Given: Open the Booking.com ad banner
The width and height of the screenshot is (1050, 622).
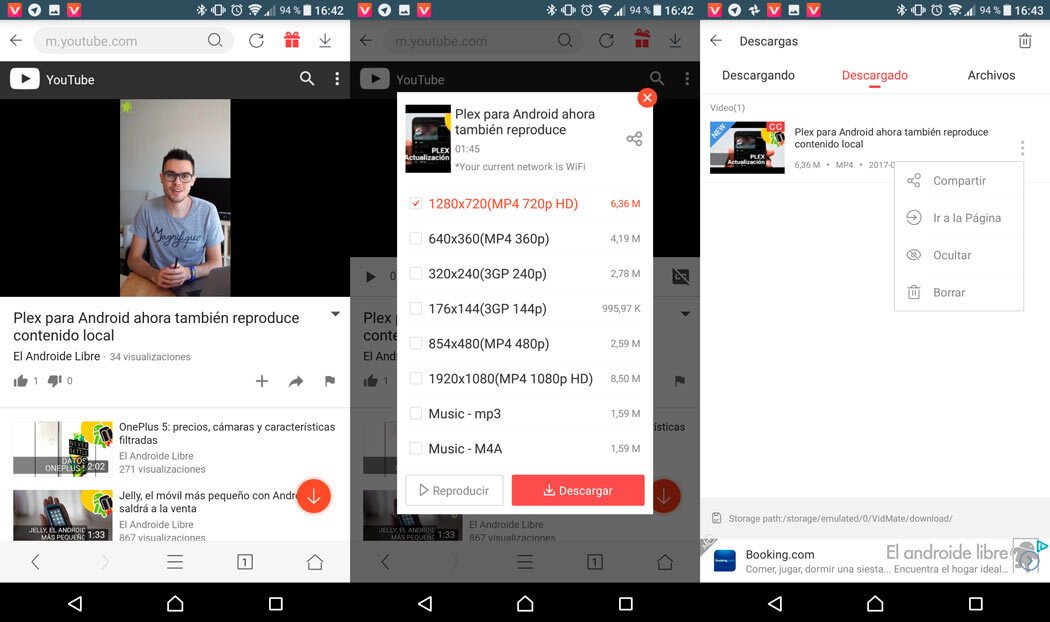Looking at the screenshot, I should 875,560.
